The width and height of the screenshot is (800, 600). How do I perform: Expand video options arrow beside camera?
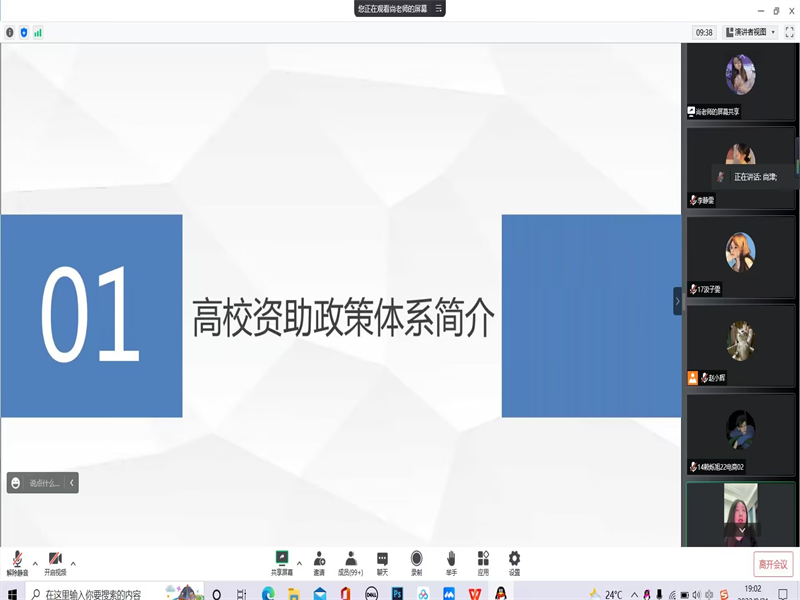pyautogui.click(x=73, y=563)
